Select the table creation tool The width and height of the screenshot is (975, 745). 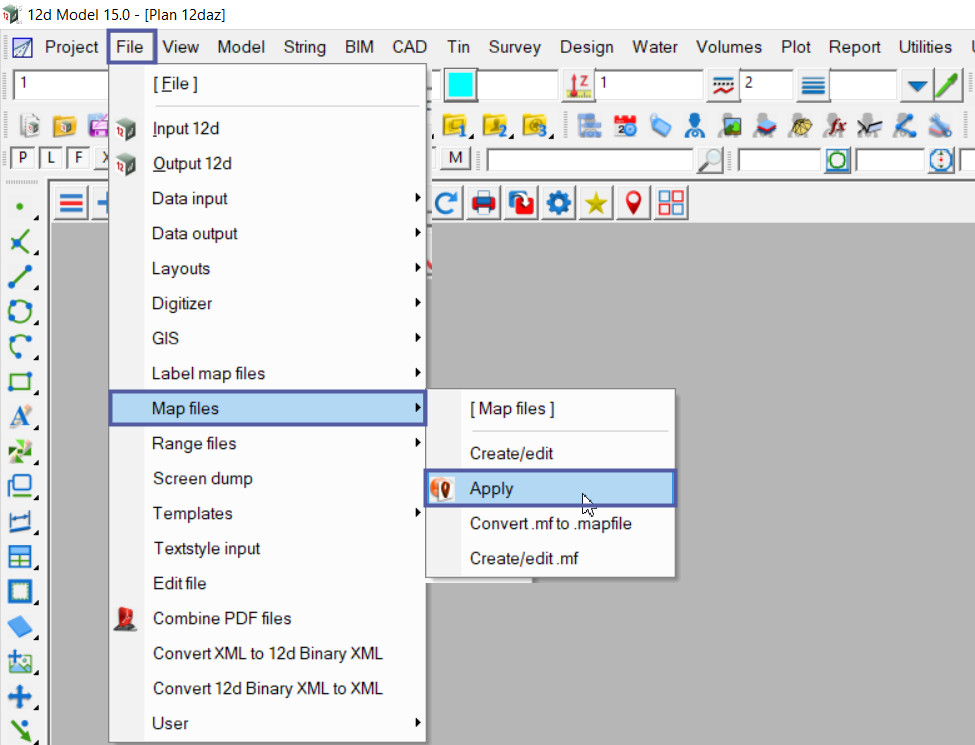tap(20, 556)
